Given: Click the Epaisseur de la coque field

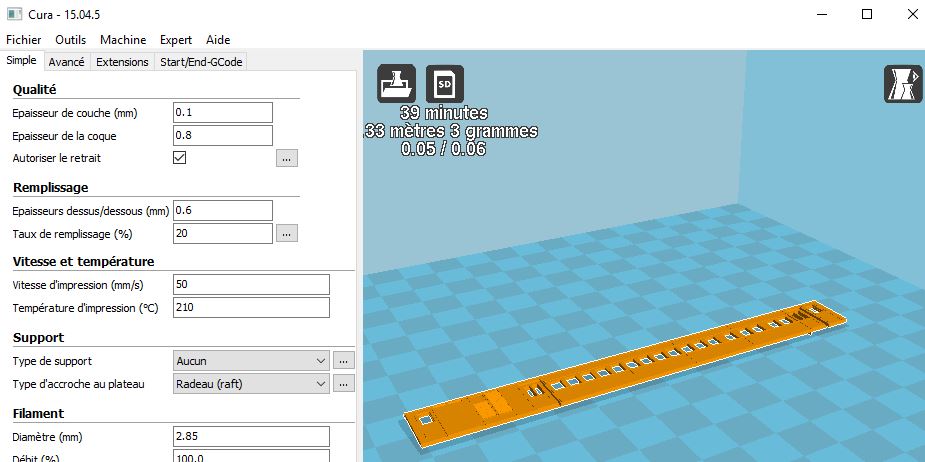Looking at the screenshot, I should pyautogui.click(x=223, y=135).
